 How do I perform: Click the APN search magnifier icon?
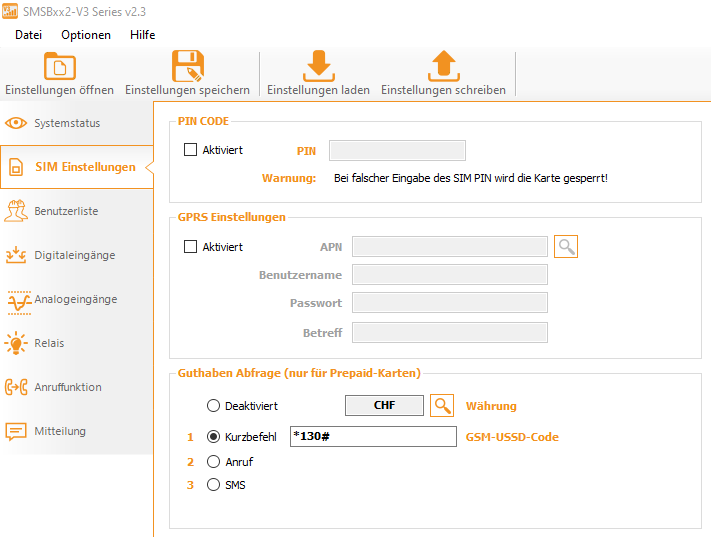pos(566,247)
